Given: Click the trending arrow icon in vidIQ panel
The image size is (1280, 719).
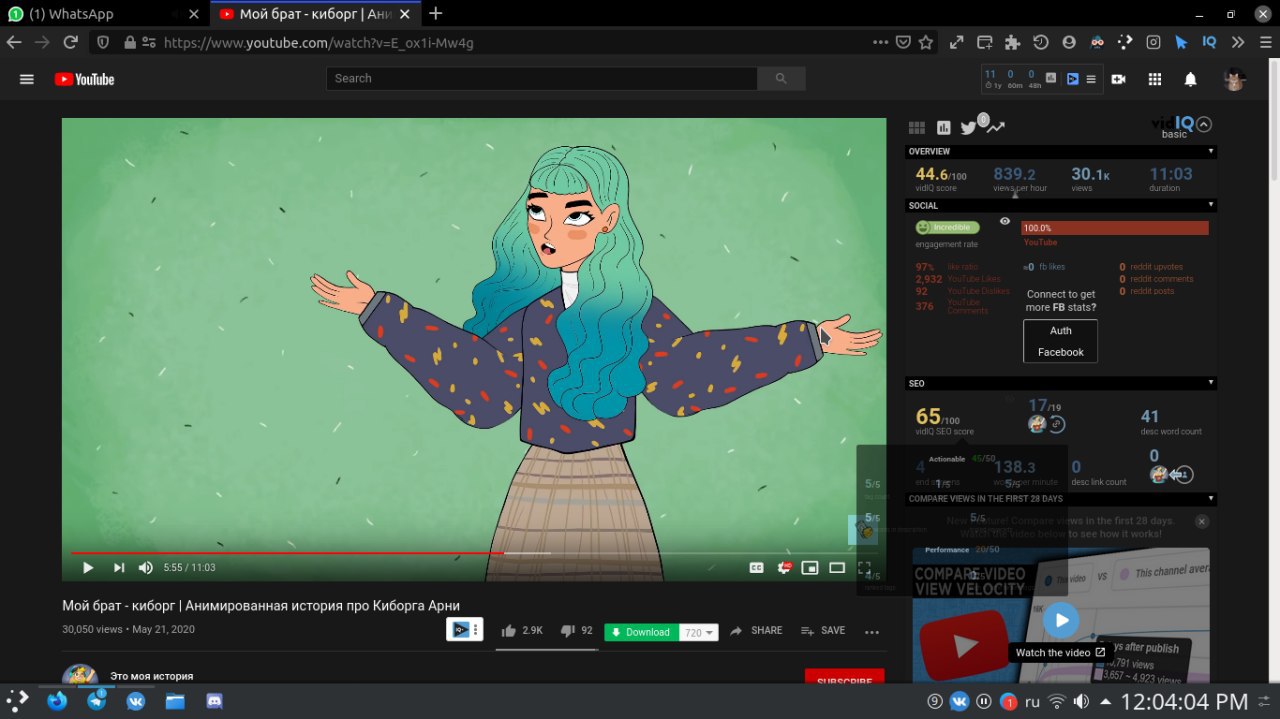Looking at the screenshot, I should (x=996, y=127).
